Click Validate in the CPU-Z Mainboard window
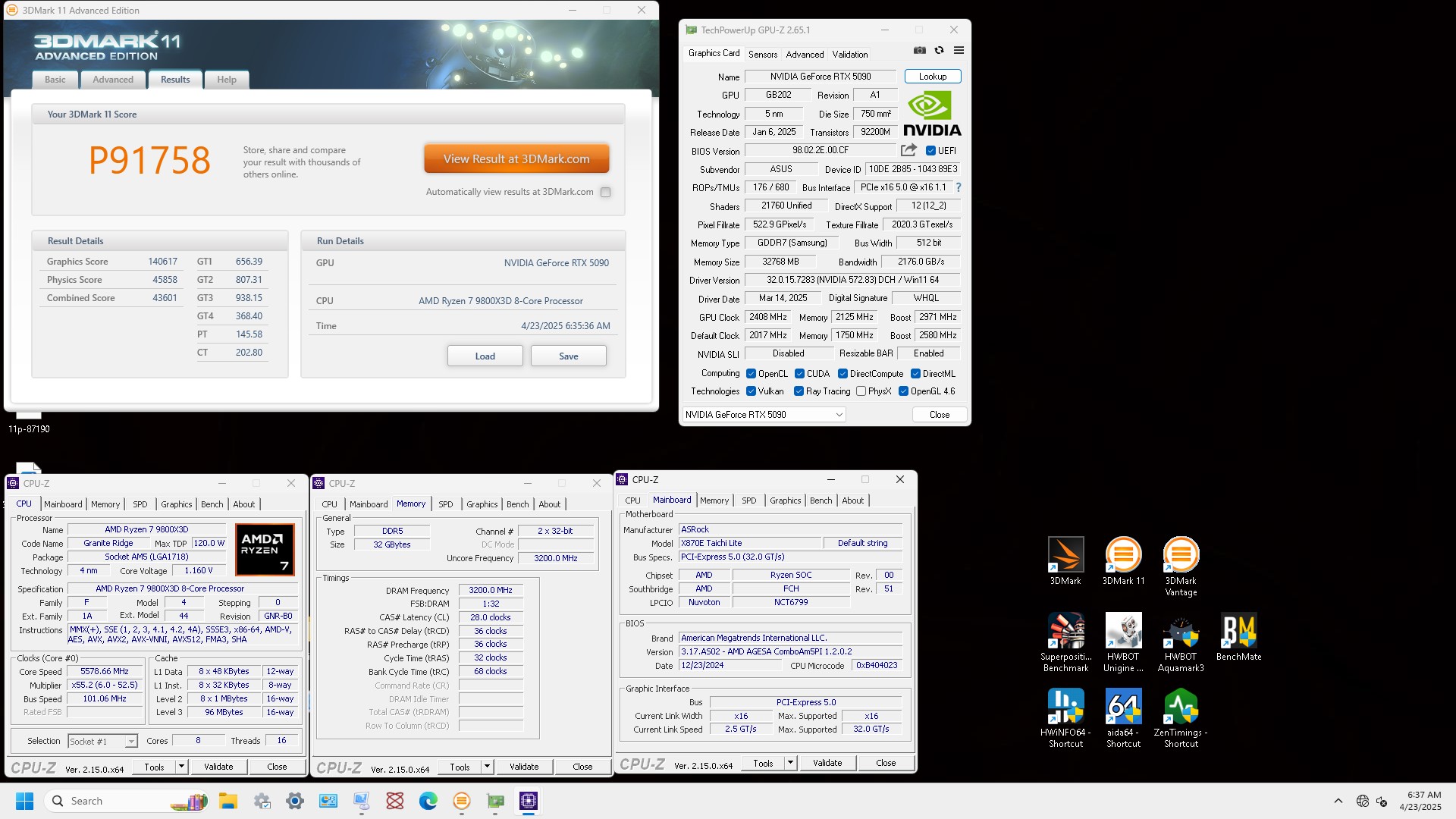The height and width of the screenshot is (819, 1456). (x=827, y=763)
